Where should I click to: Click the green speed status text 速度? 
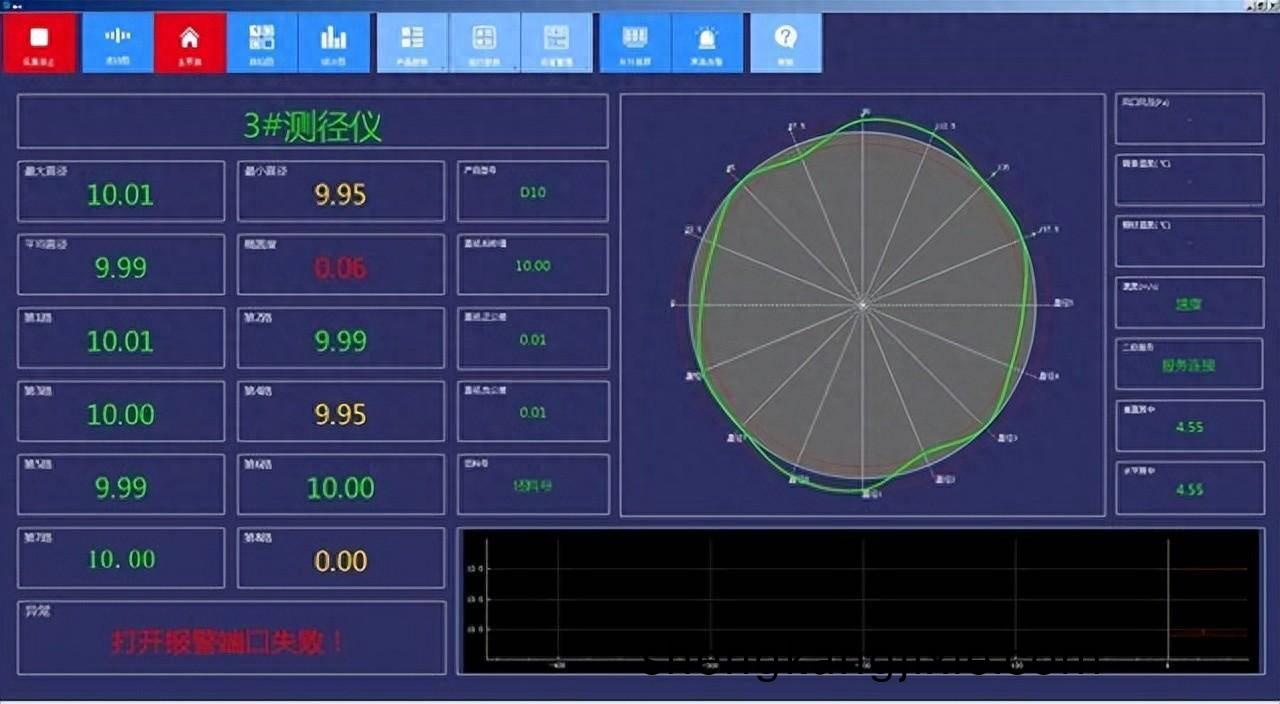pyautogui.click(x=1189, y=304)
